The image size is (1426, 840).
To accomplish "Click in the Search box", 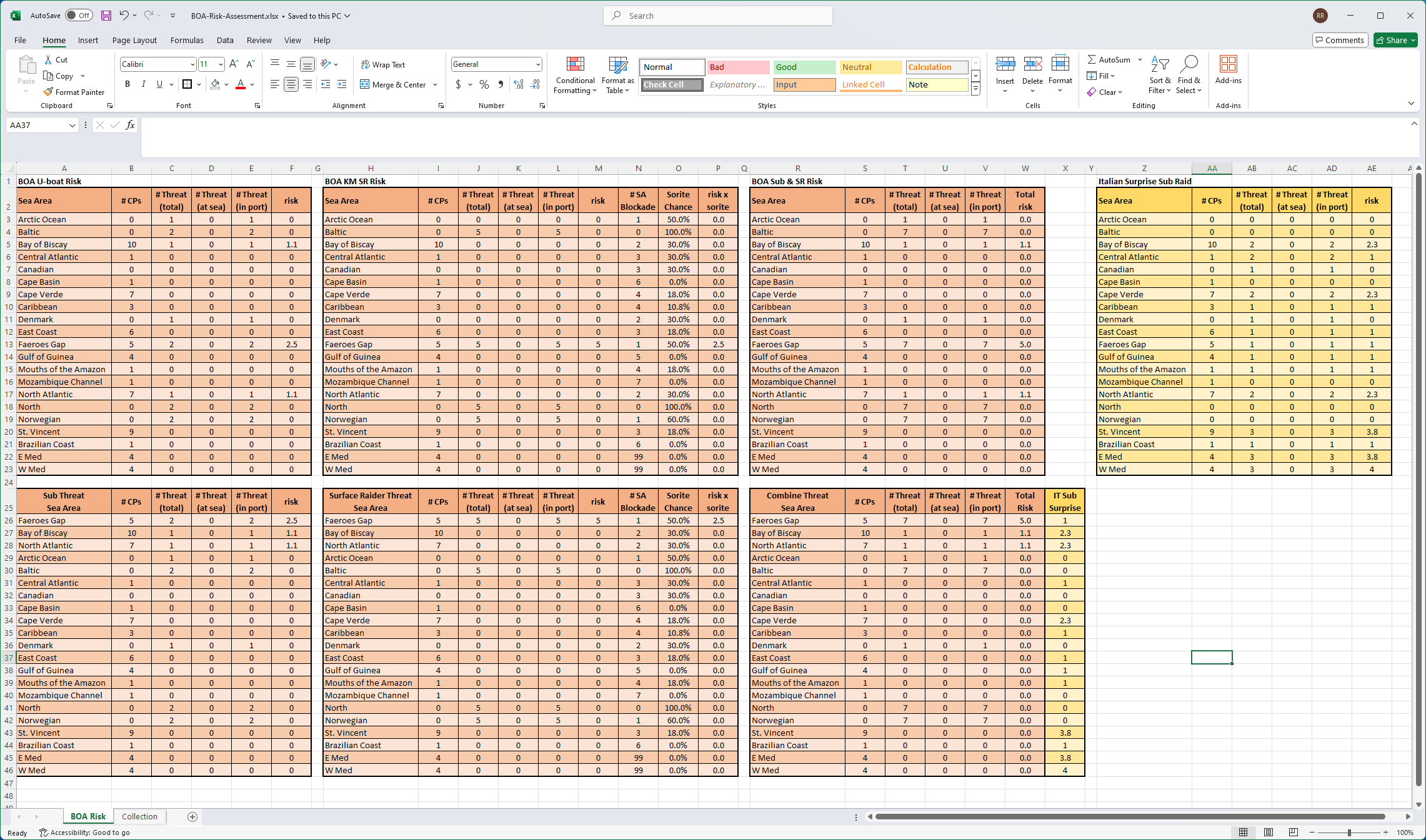I will click(x=717, y=16).
